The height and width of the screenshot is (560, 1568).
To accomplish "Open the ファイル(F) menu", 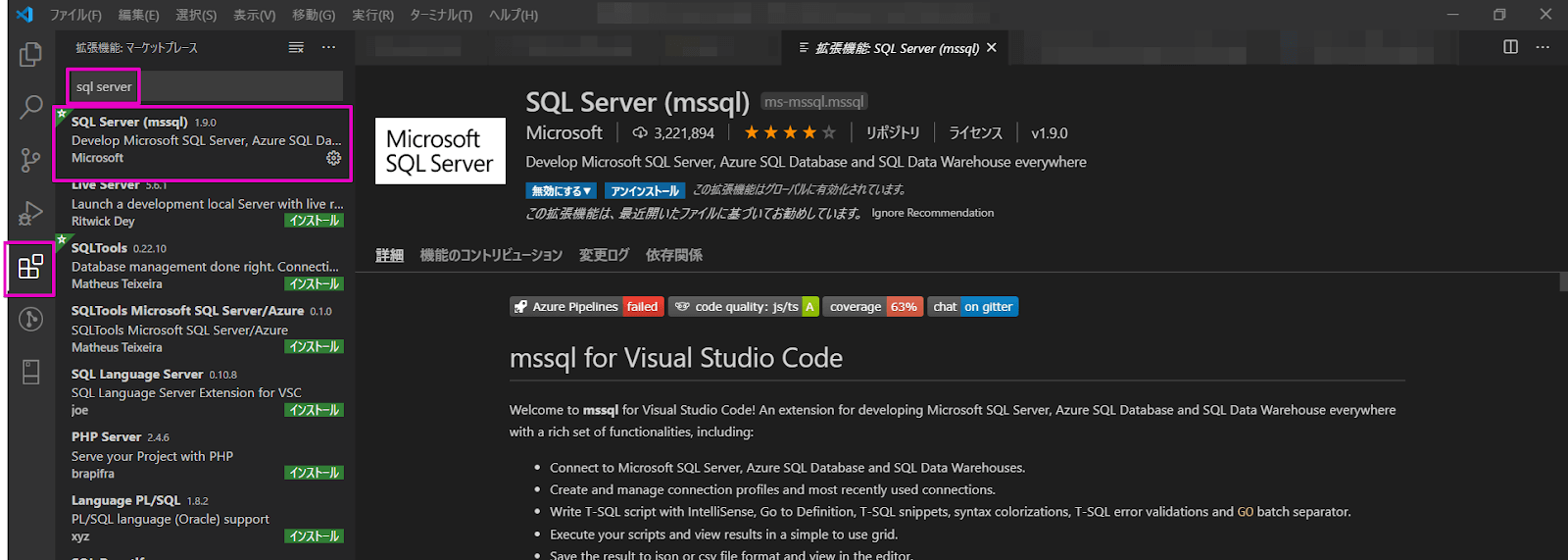I will (75, 15).
